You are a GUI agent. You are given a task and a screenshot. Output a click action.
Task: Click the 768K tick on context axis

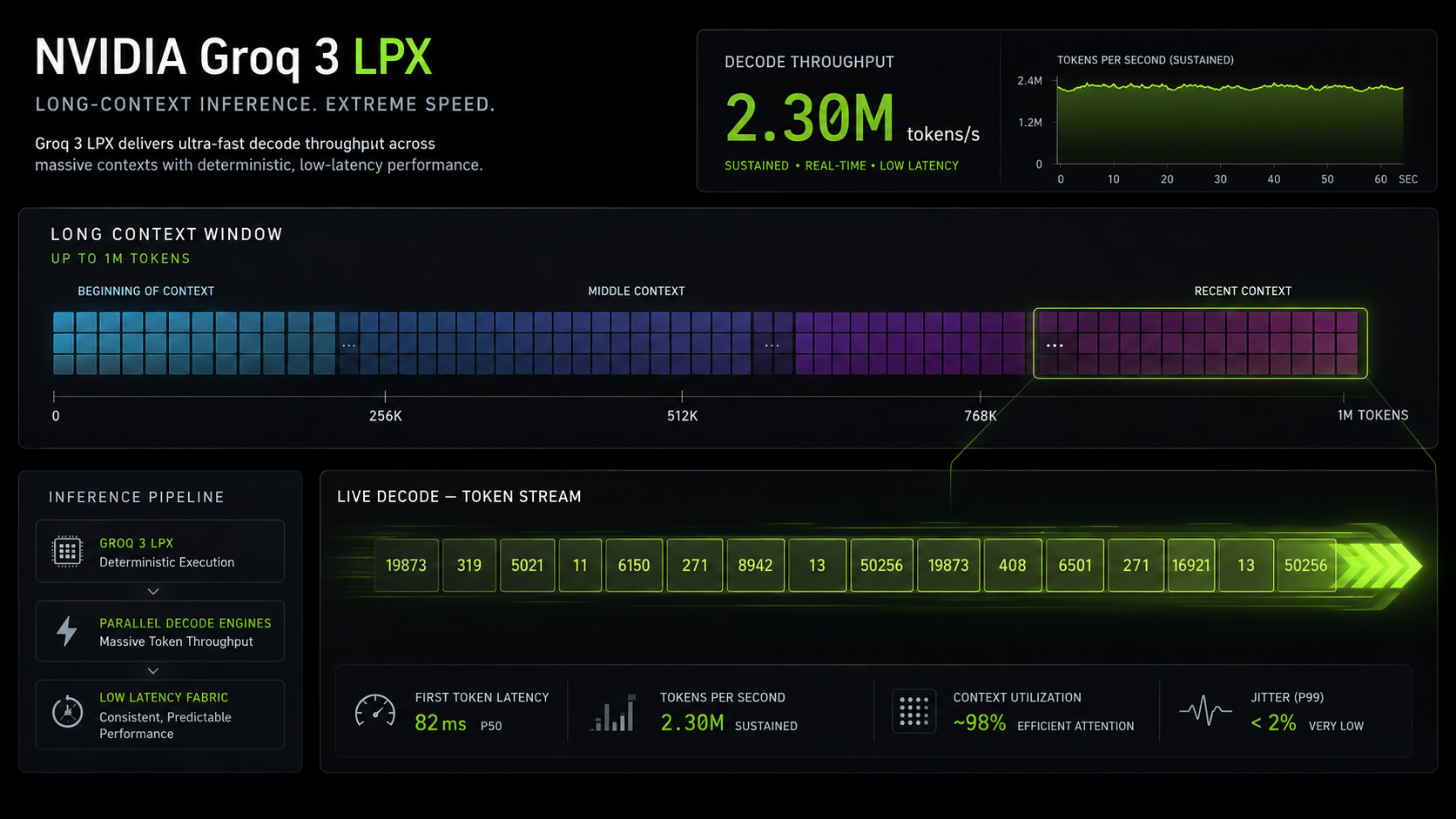click(x=981, y=397)
